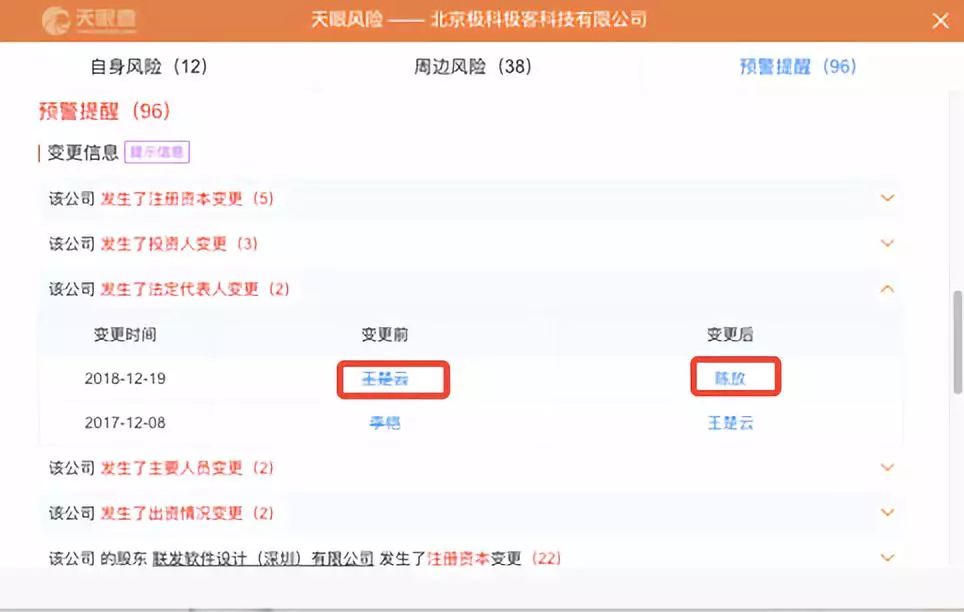Collapse the 法定代表人变更 (2) section chevron

887,288
